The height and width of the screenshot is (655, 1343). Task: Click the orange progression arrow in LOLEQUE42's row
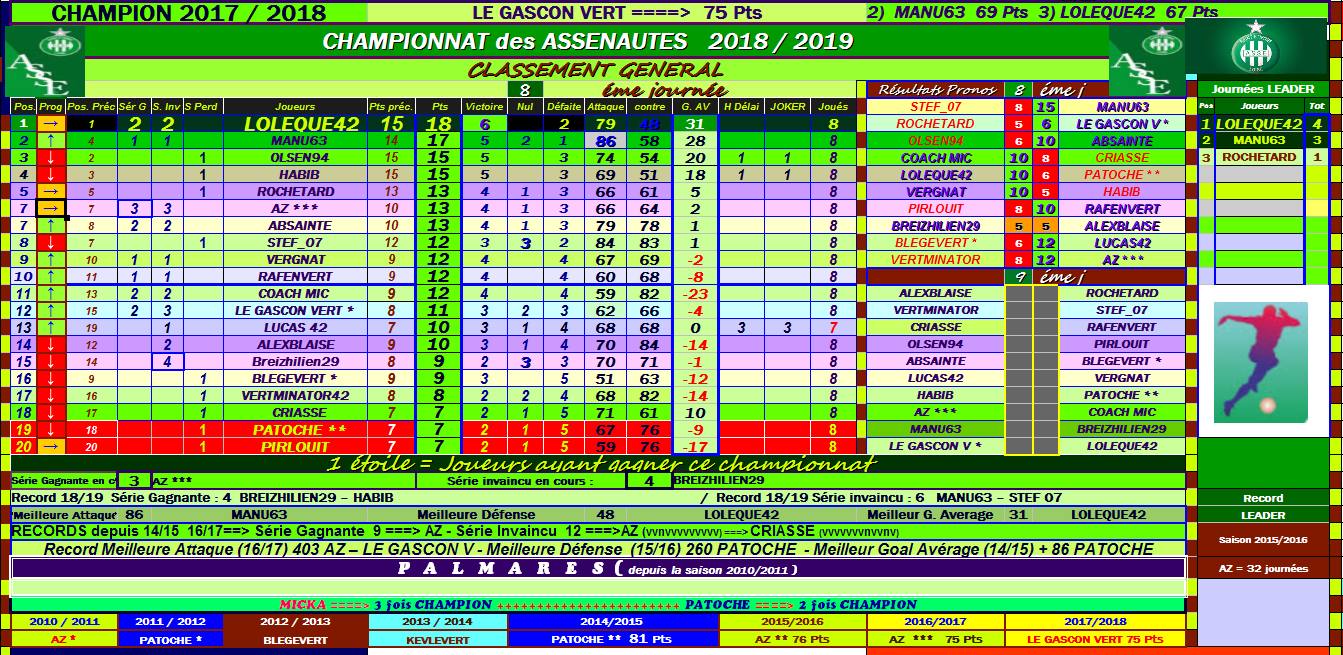click(50, 124)
